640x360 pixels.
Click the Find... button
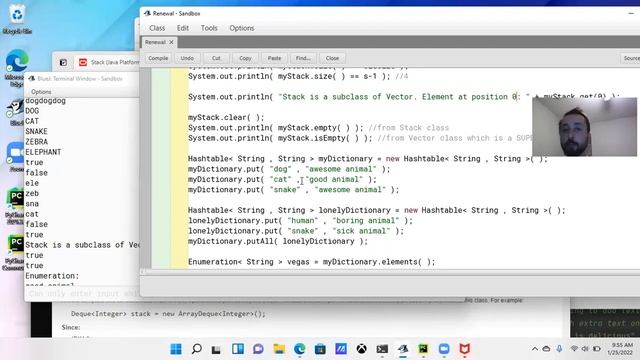click(303, 58)
